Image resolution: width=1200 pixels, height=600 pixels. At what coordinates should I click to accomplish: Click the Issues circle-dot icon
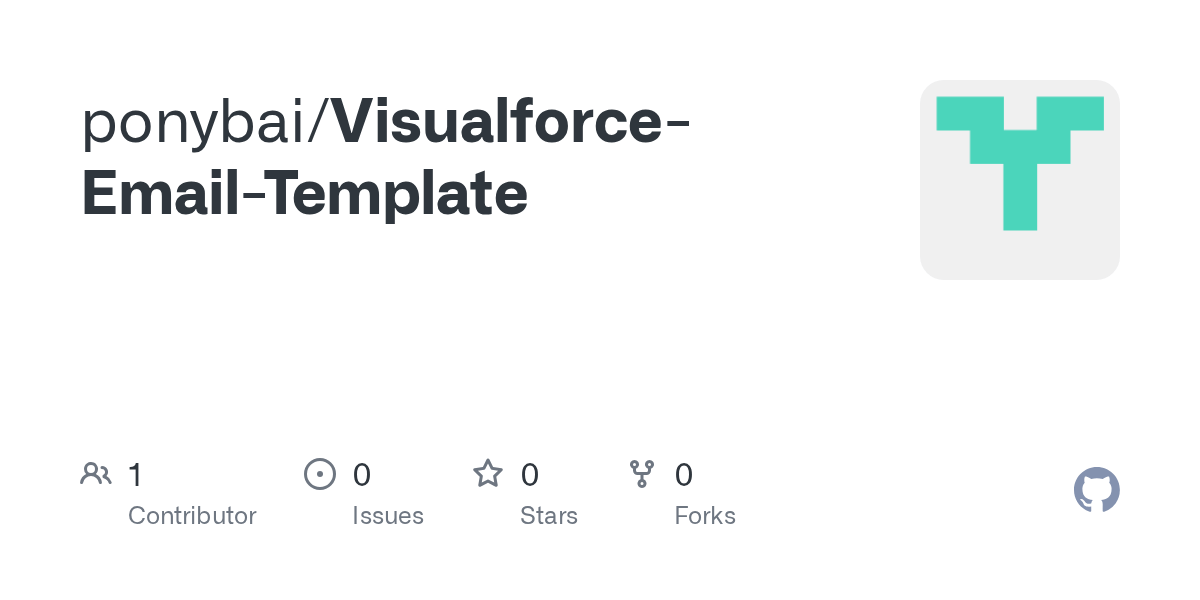[319, 474]
